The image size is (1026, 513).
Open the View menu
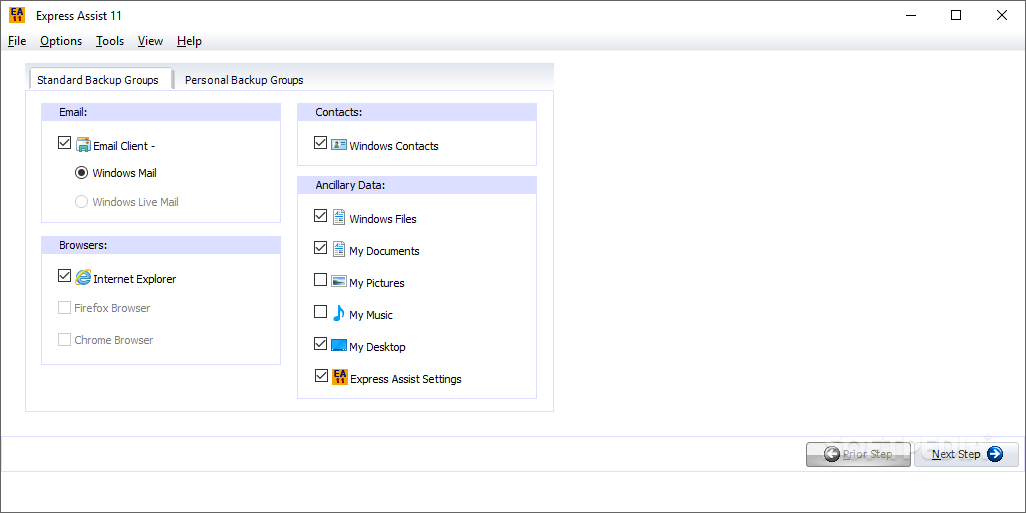tap(150, 41)
